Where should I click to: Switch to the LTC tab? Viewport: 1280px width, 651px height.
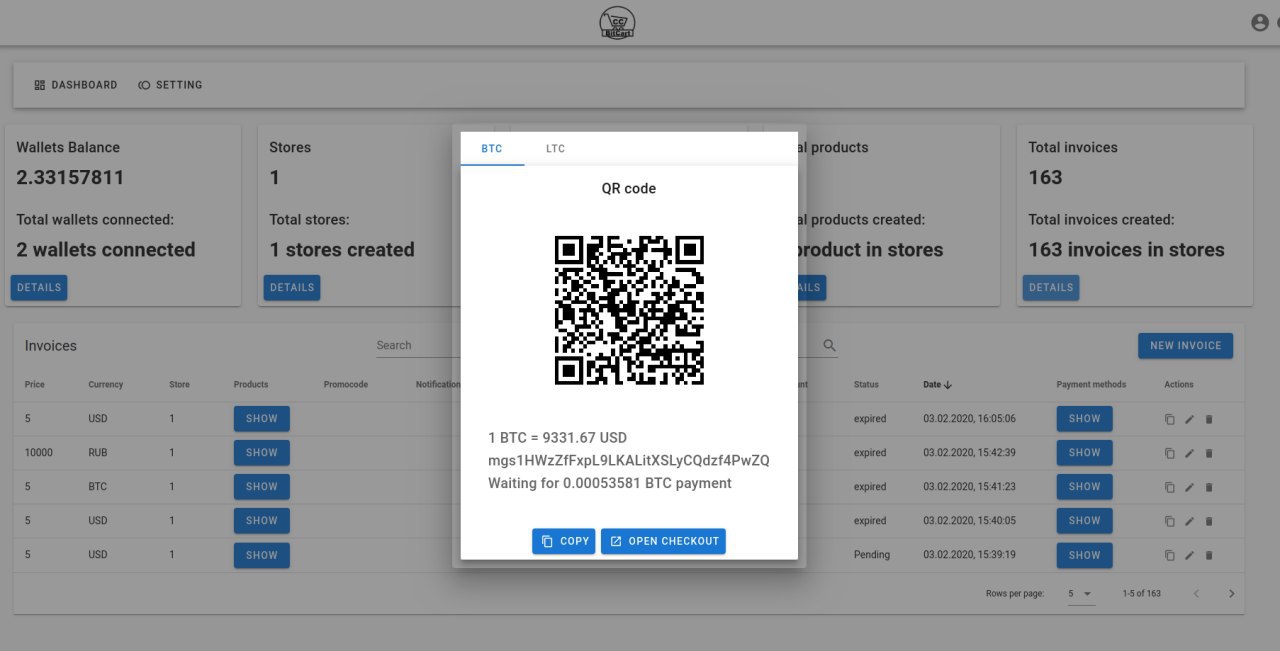pyautogui.click(x=556, y=149)
